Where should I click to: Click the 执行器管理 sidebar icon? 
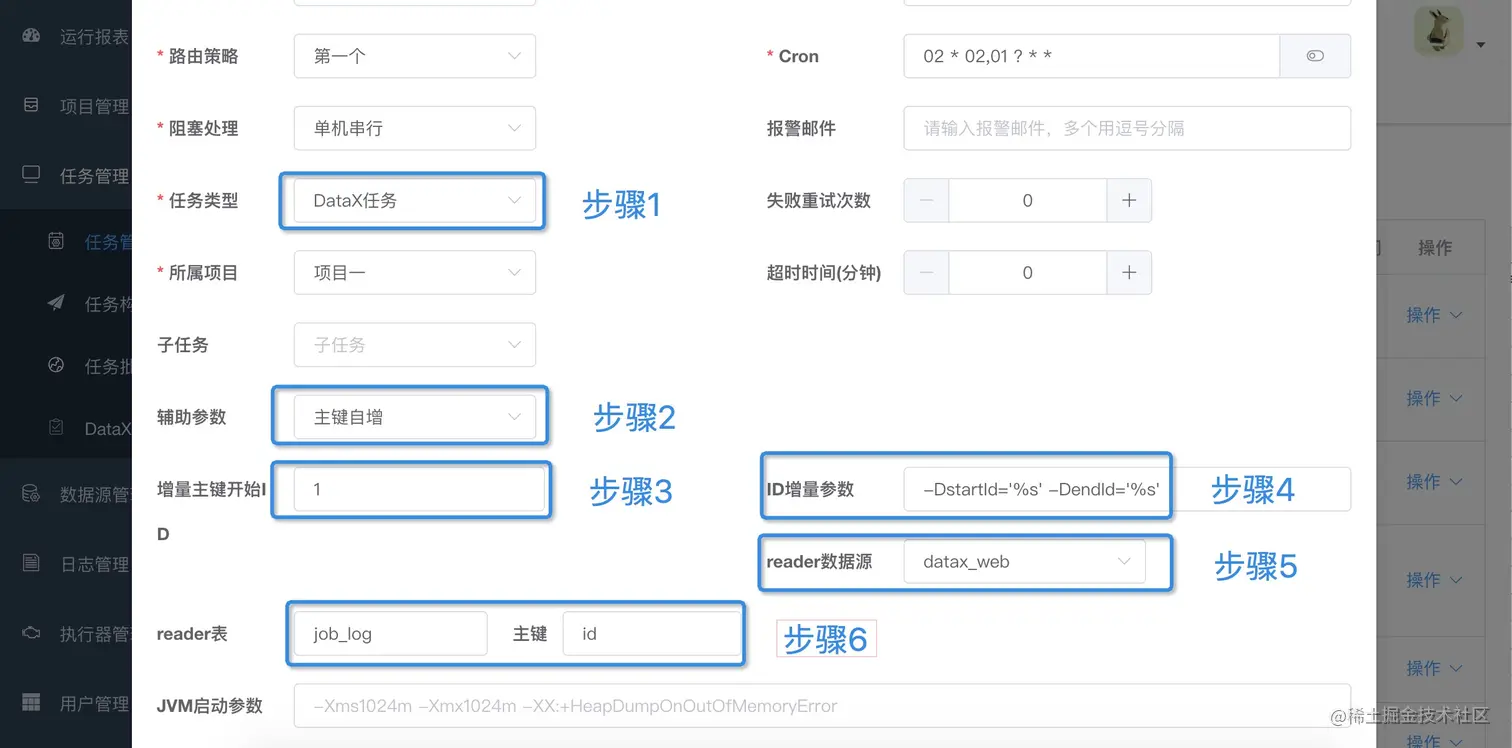click(x=31, y=632)
